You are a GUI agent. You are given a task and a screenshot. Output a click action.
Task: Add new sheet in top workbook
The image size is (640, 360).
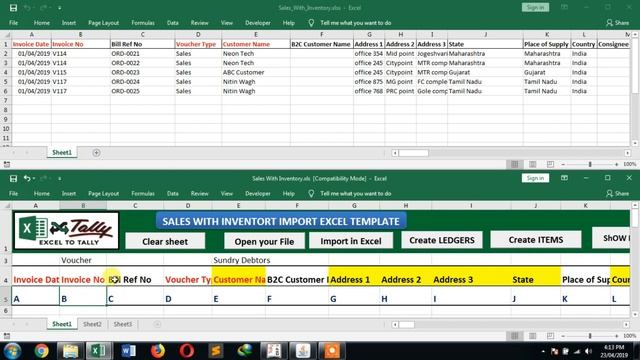(96, 153)
